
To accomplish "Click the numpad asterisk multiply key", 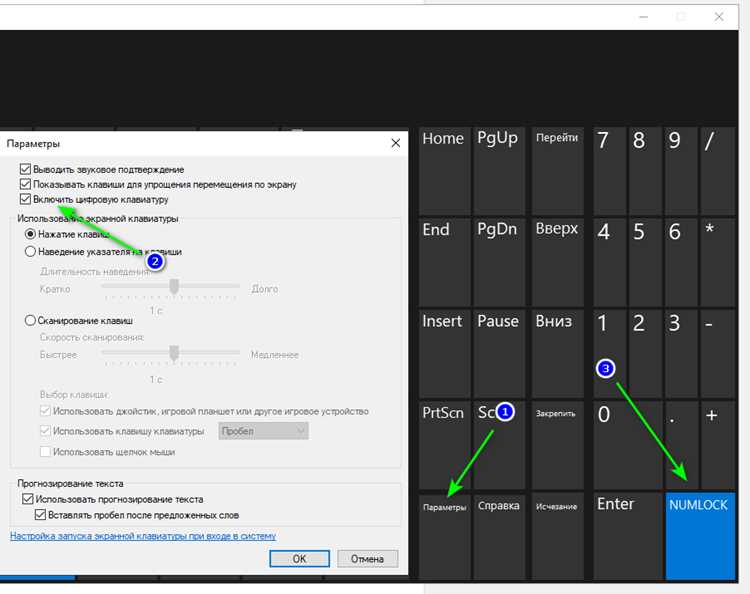I will 717,262.
